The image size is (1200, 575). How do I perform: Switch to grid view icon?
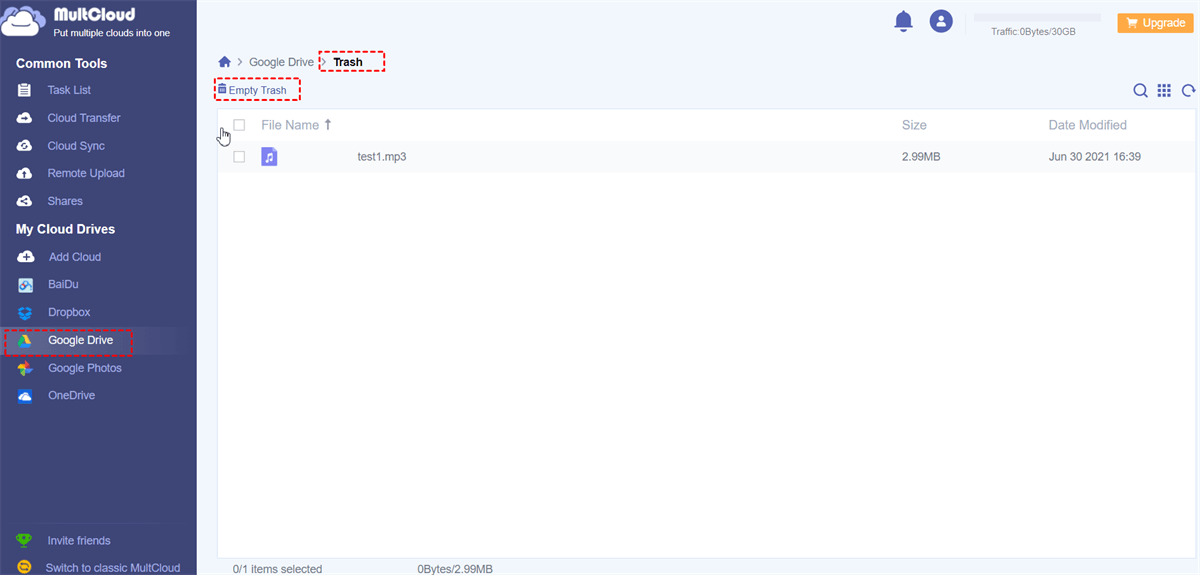(1164, 91)
